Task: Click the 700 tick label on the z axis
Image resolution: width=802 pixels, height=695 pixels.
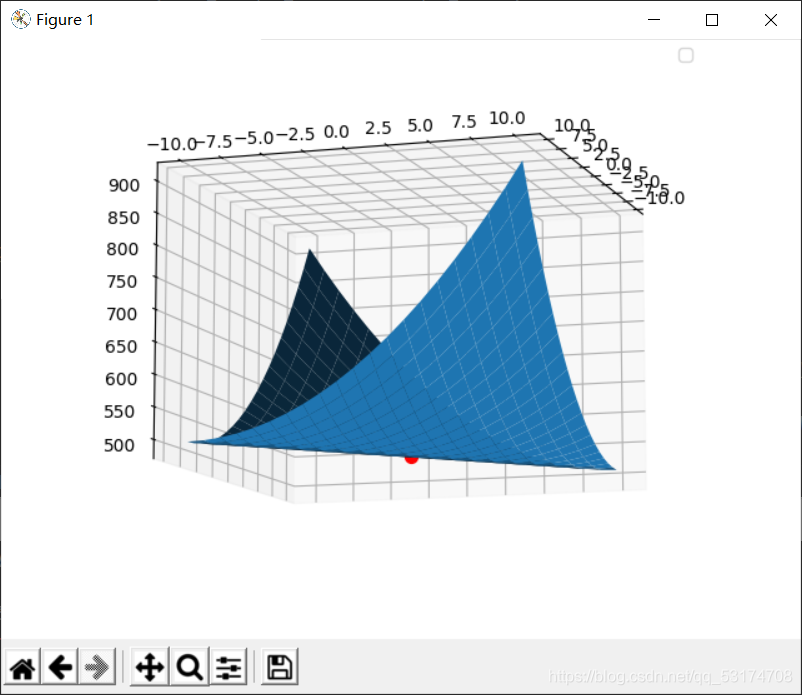Action: click(122, 313)
